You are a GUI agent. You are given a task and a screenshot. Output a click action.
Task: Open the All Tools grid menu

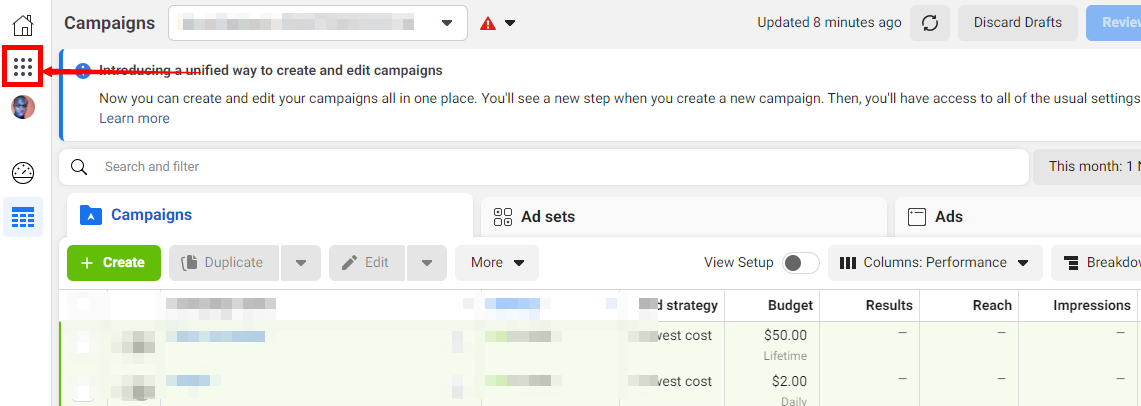pyautogui.click(x=24, y=69)
